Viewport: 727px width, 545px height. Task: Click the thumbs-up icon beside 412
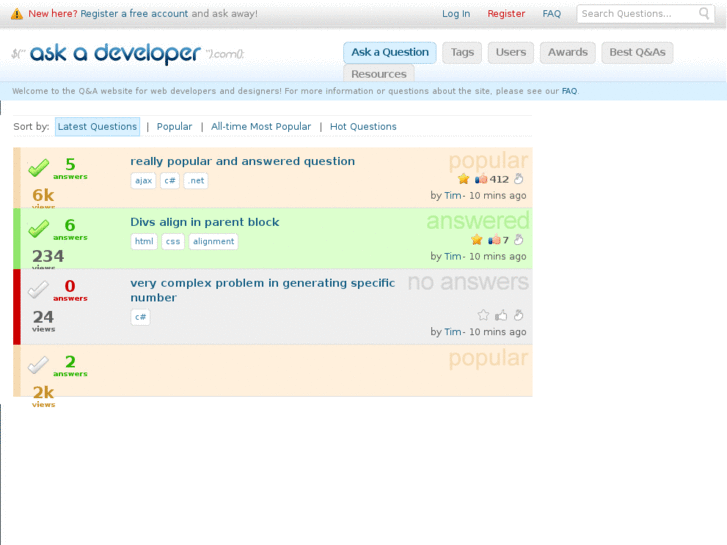coord(481,179)
